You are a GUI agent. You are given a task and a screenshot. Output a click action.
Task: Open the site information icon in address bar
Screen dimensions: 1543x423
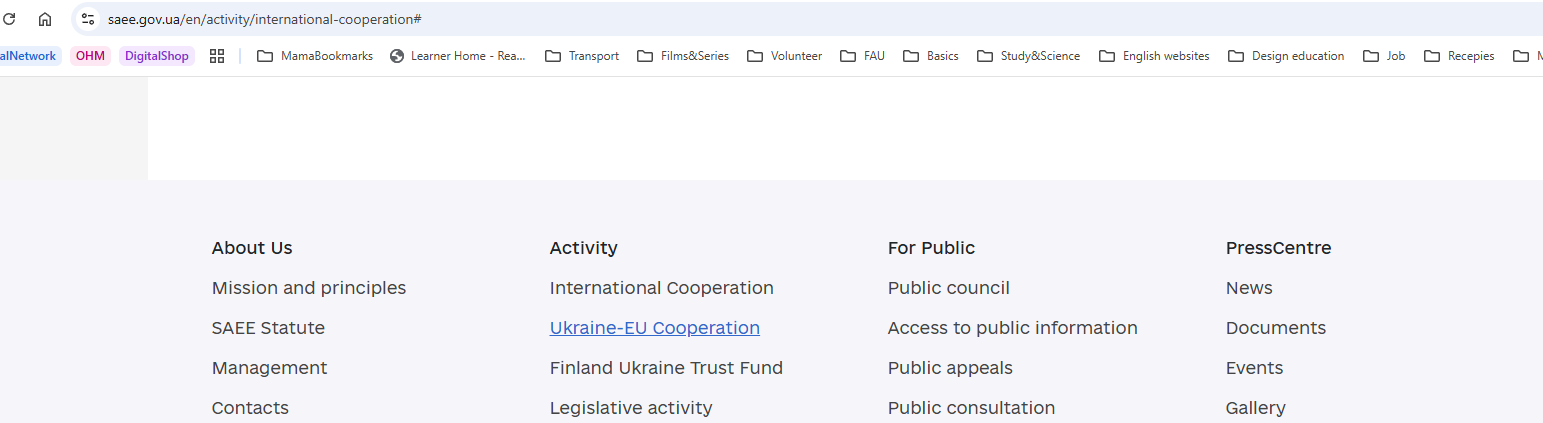coord(88,19)
